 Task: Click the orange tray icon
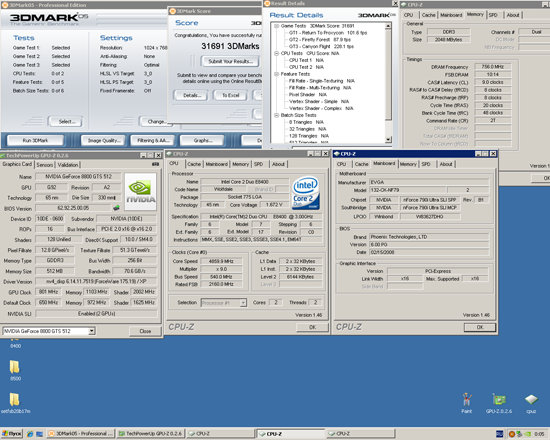pos(511,434)
